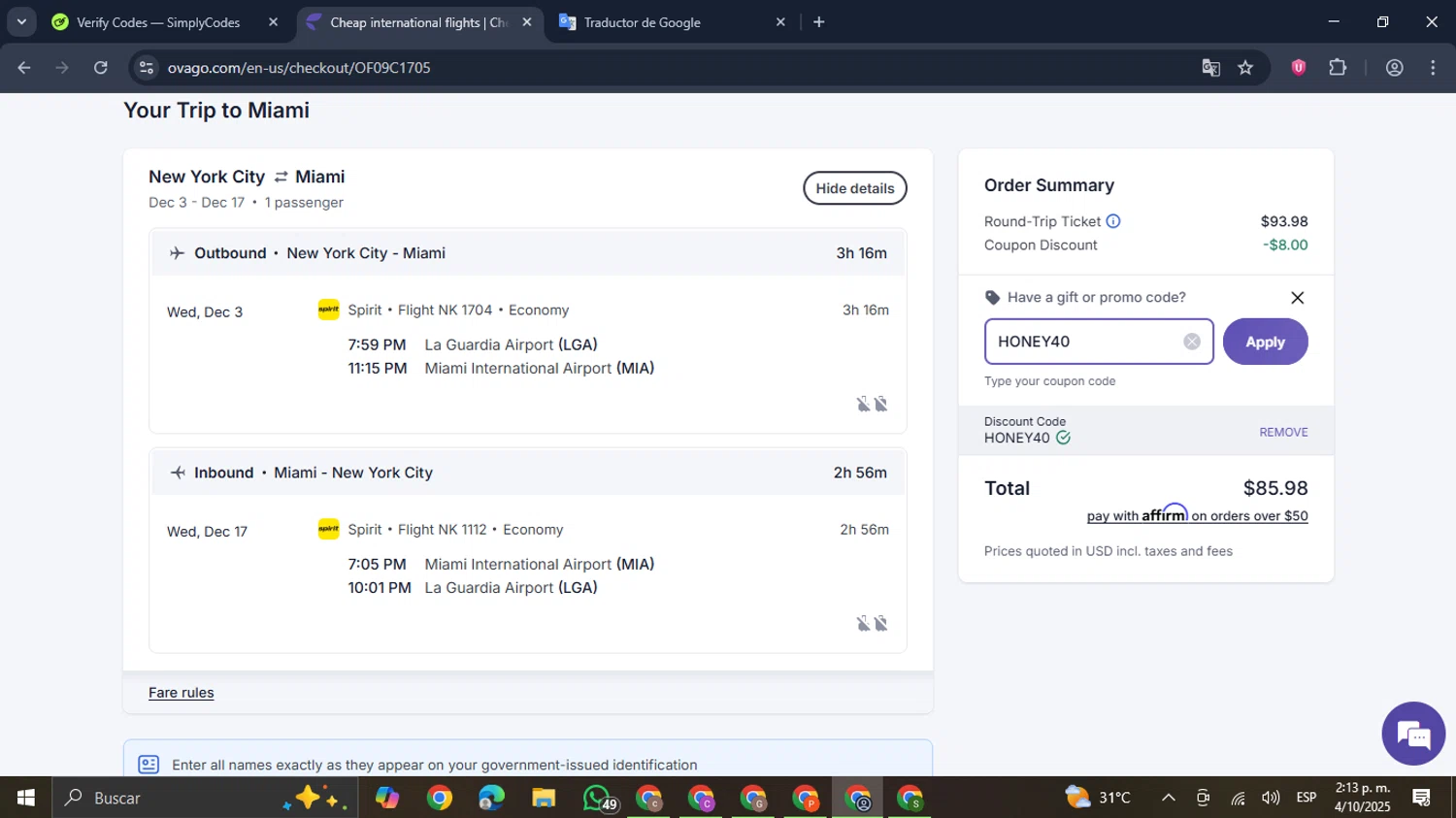The width and height of the screenshot is (1456, 818).
Task: Close the Traductor de Google tab
Action: [x=780, y=22]
